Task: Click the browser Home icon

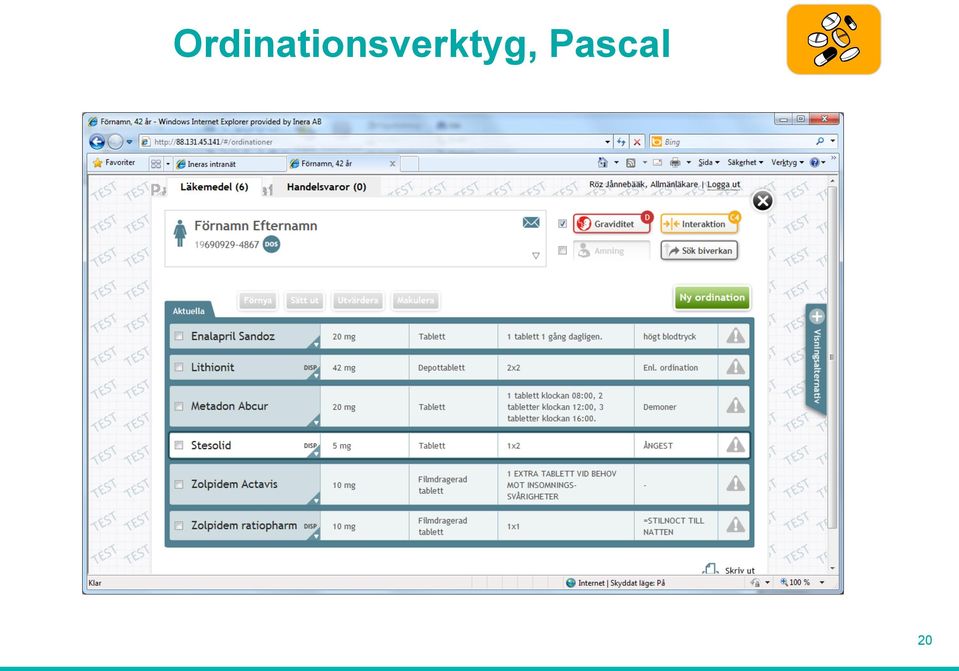Action: (x=603, y=163)
